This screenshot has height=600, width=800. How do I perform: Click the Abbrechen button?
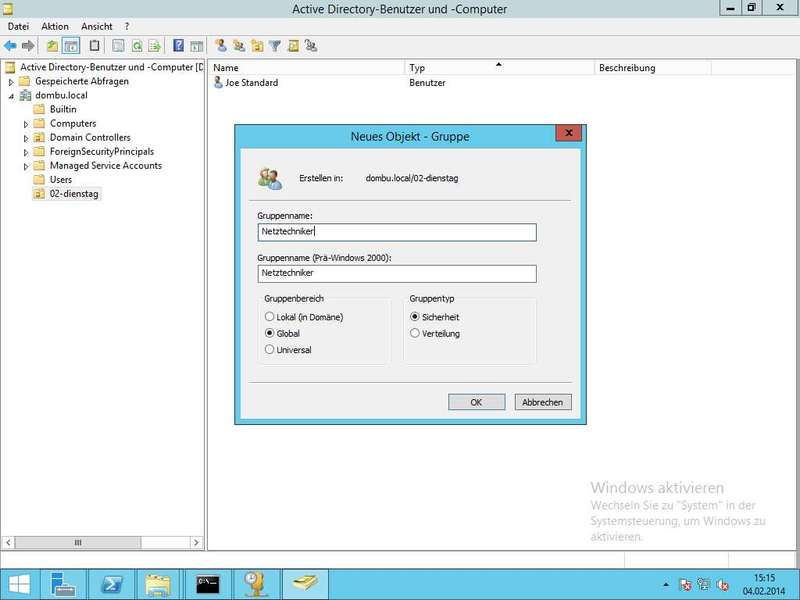coord(543,402)
